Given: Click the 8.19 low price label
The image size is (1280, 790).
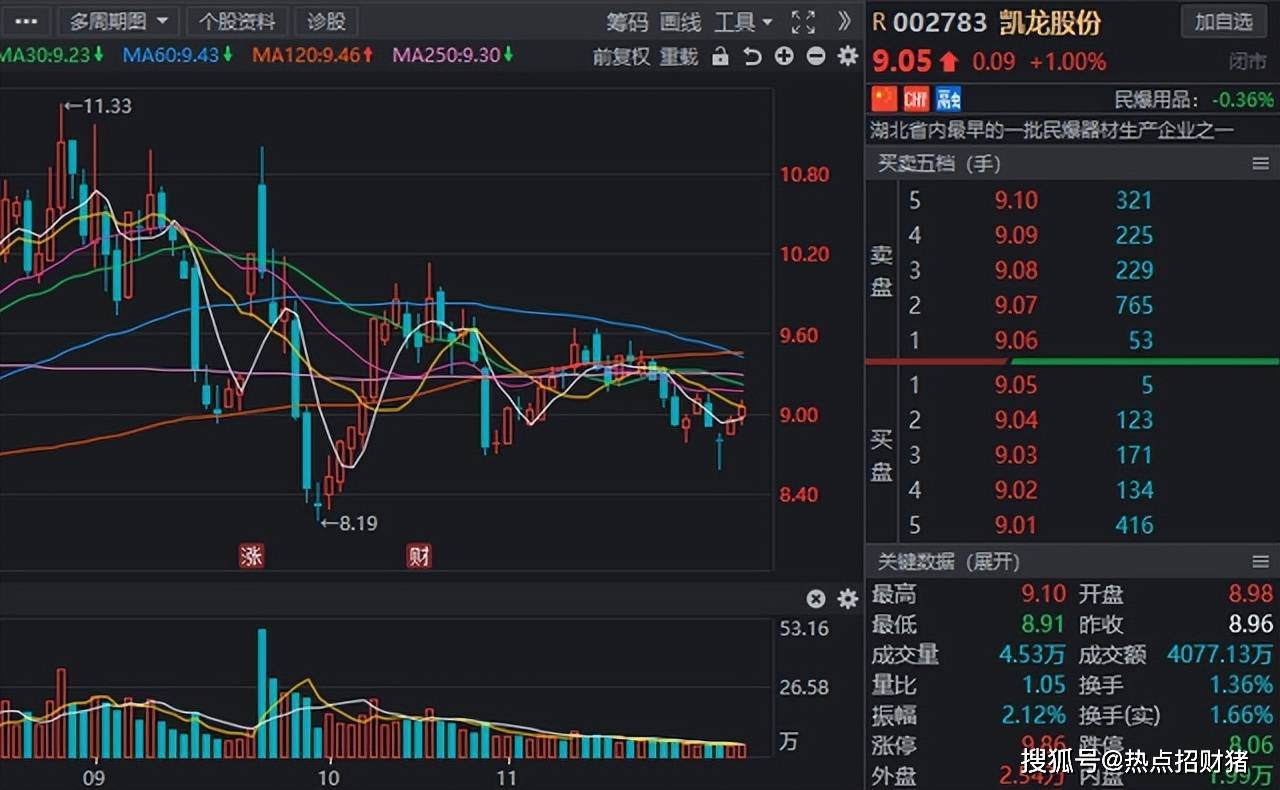Looking at the screenshot, I should [x=357, y=522].
